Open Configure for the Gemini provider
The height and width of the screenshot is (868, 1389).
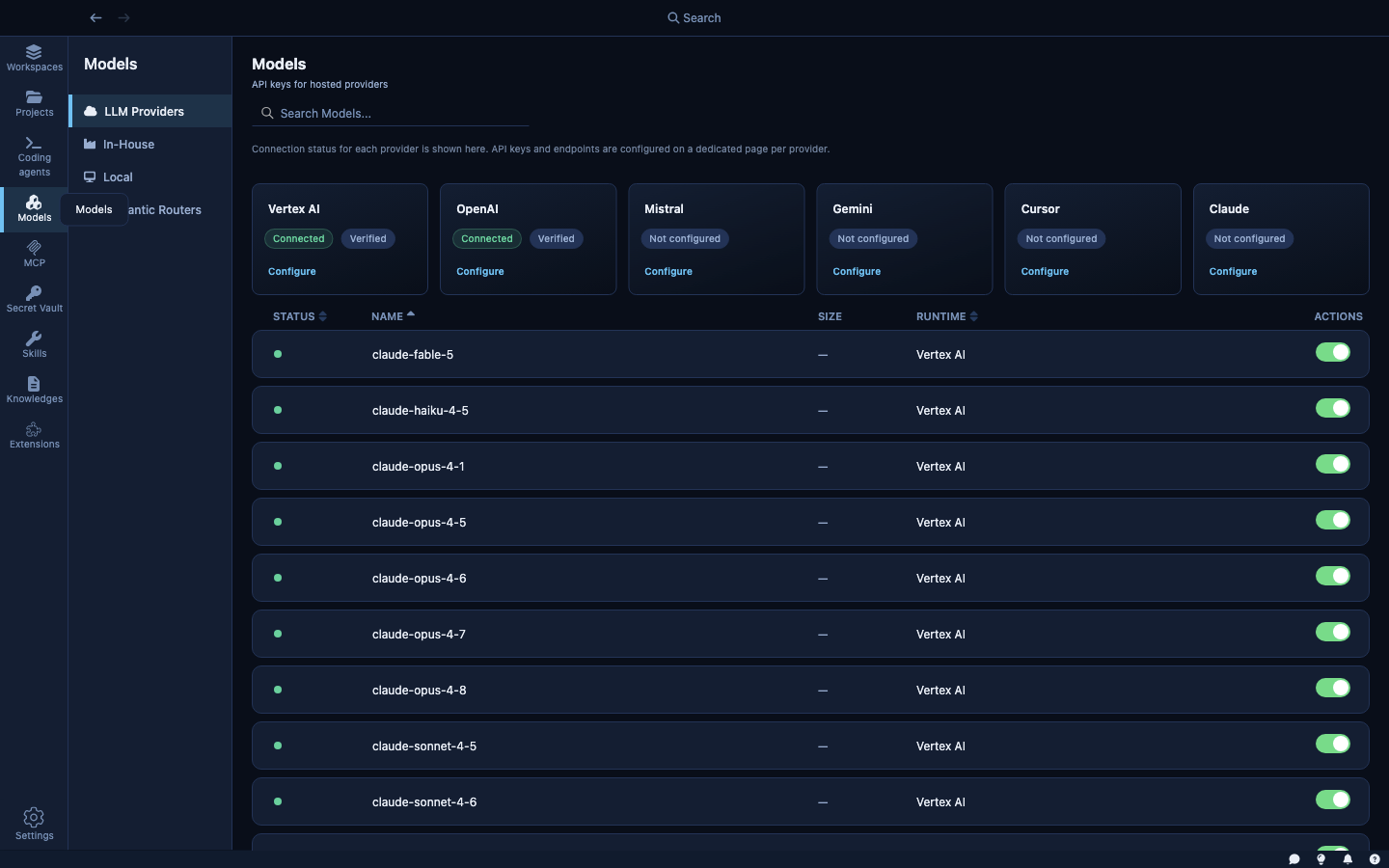point(857,272)
